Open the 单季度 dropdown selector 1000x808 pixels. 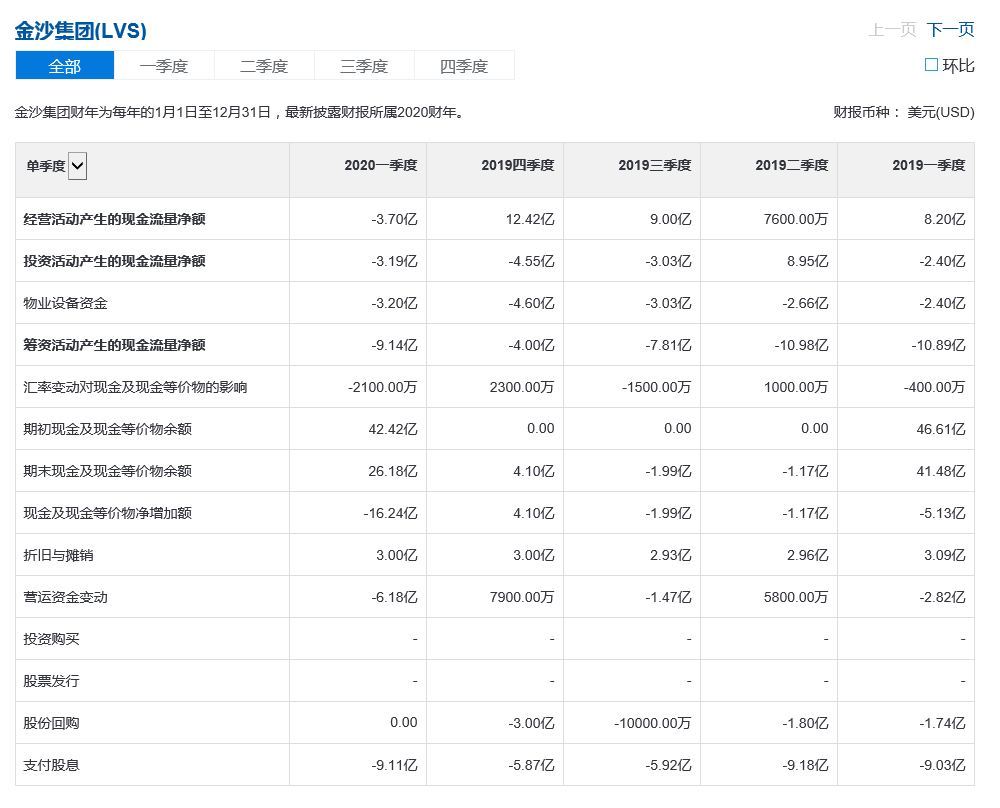(x=77, y=166)
